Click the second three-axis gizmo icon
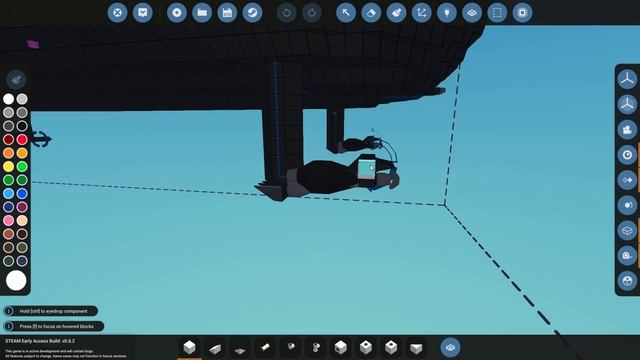 tap(627, 104)
